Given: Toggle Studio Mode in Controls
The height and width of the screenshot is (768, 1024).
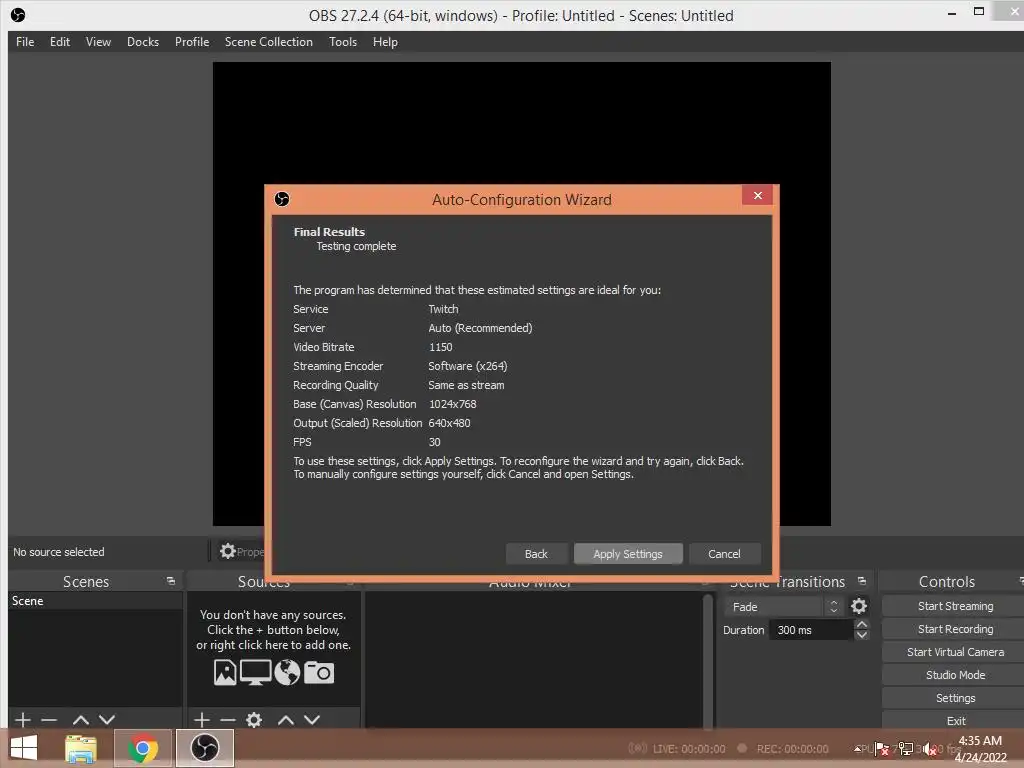Looking at the screenshot, I should pyautogui.click(x=955, y=675).
